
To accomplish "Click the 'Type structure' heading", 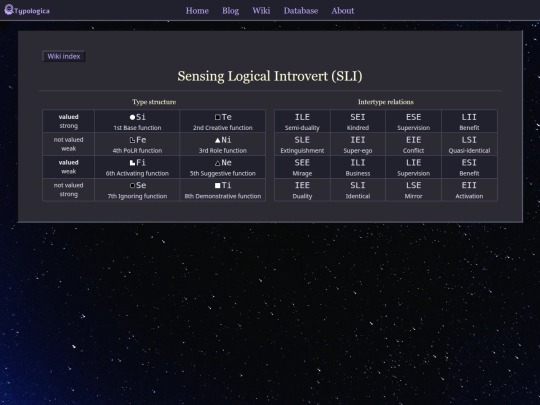I will coord(154,102).
